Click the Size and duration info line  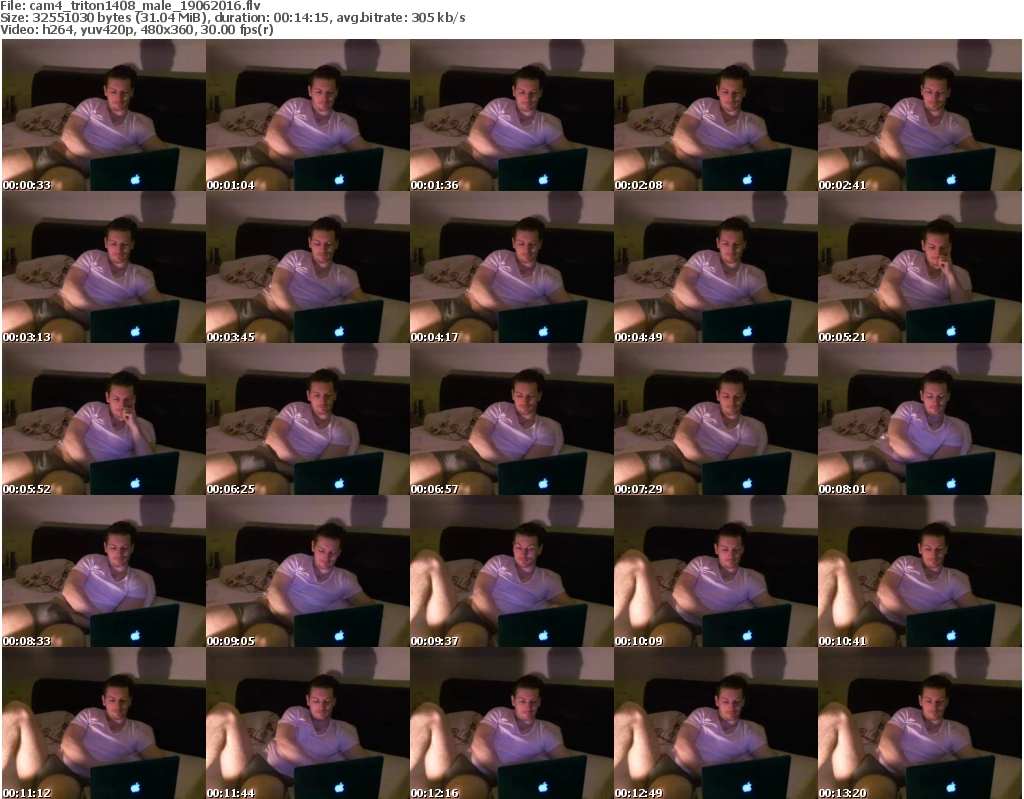[x=232, y=18]
